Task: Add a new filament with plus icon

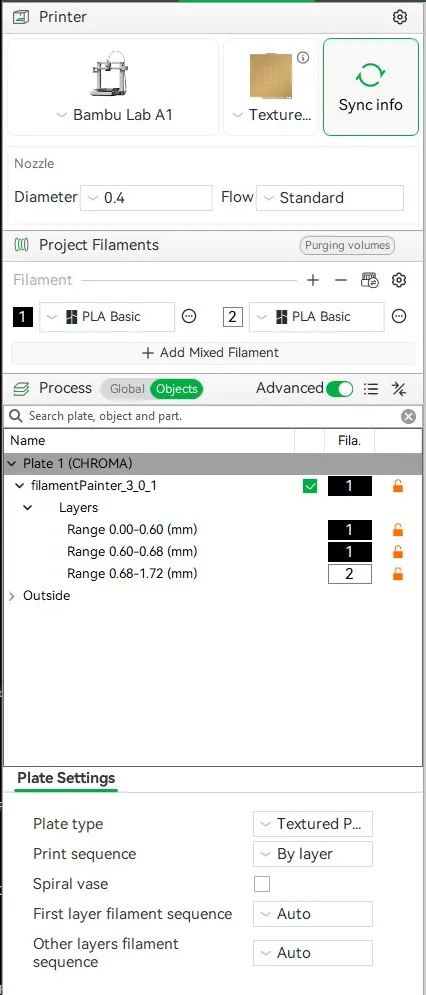Action: click(313, 280)
